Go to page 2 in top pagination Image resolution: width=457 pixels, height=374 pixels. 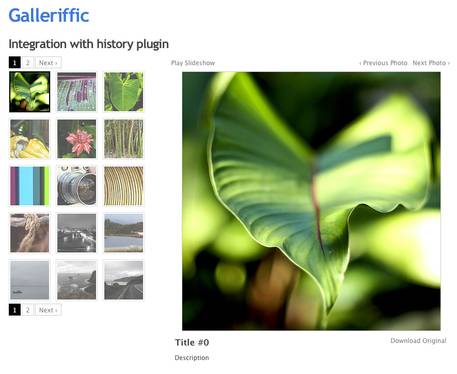(x=28, y=63)
